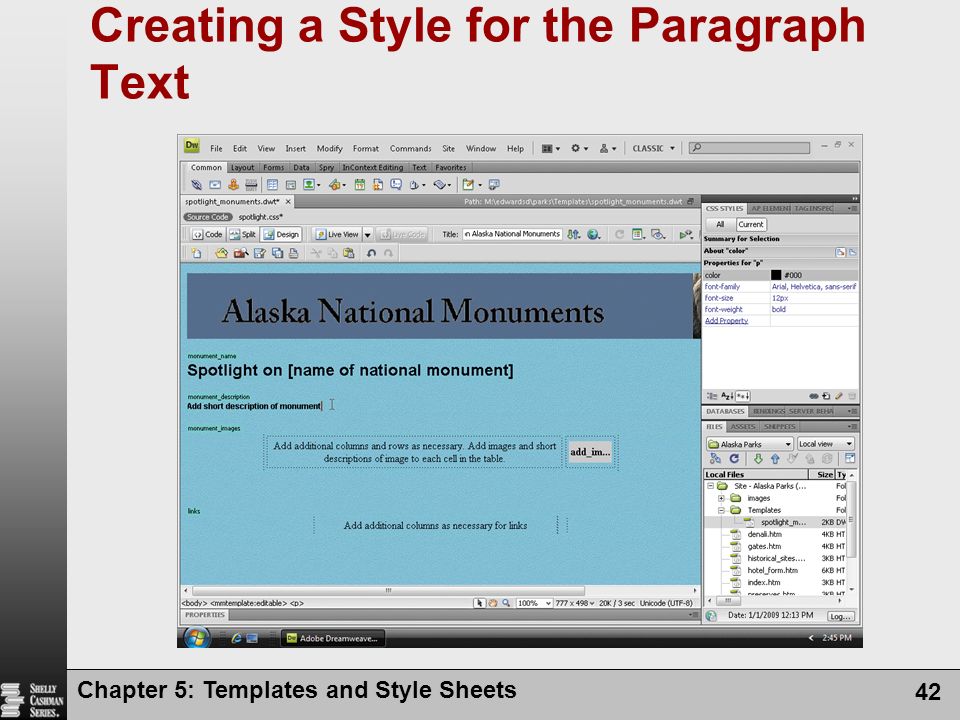Show list view A-Z in CSS properties
The height and width of the screenshot is (720, 960).
coord(727,396)
